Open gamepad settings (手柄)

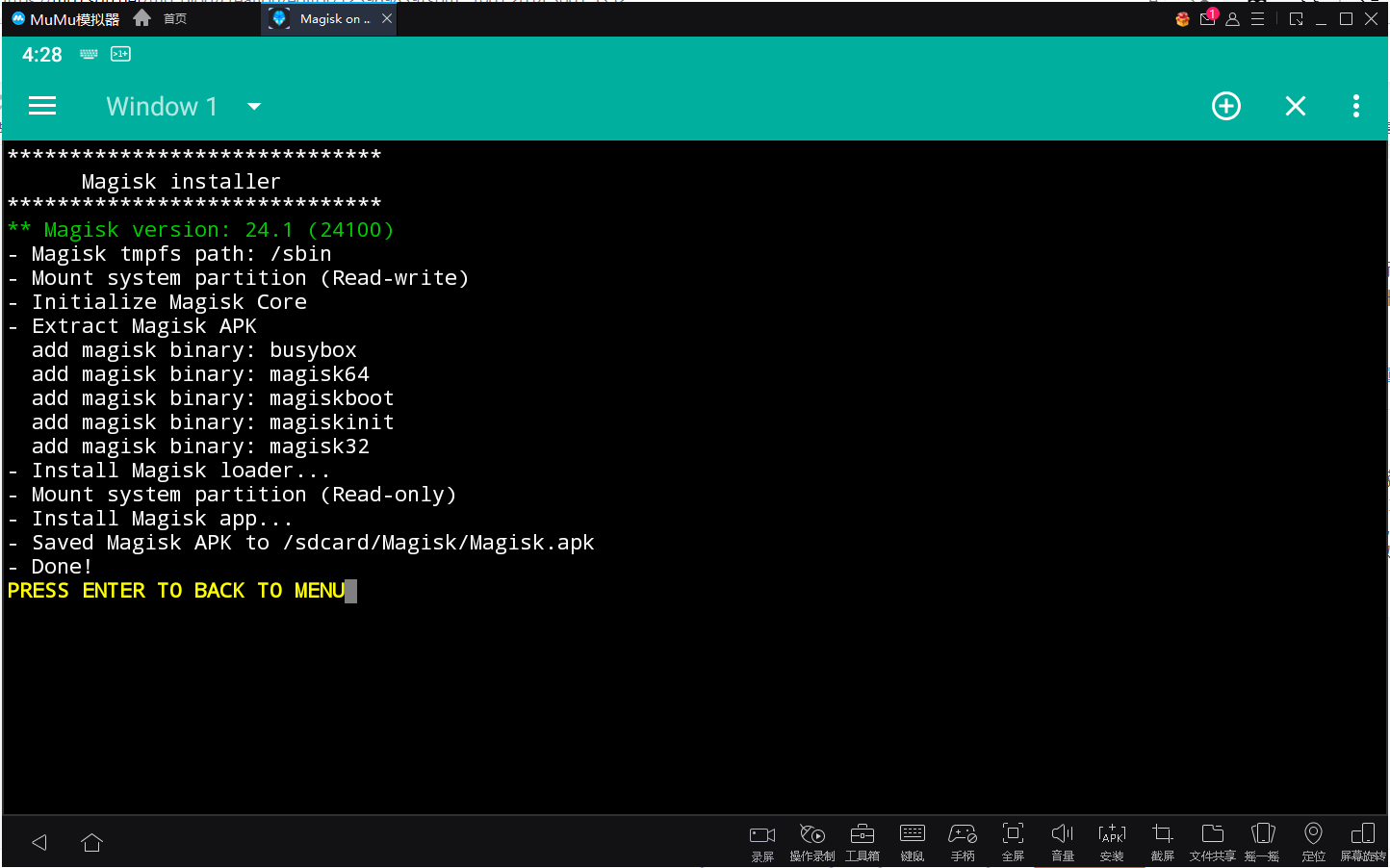pyautogui.click(x=963, y=843)
